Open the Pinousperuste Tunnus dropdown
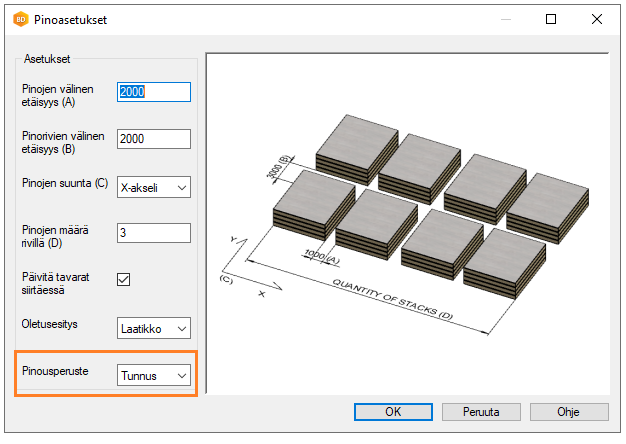This screenshot has height=444, width=626. click(x=153, y=375)
